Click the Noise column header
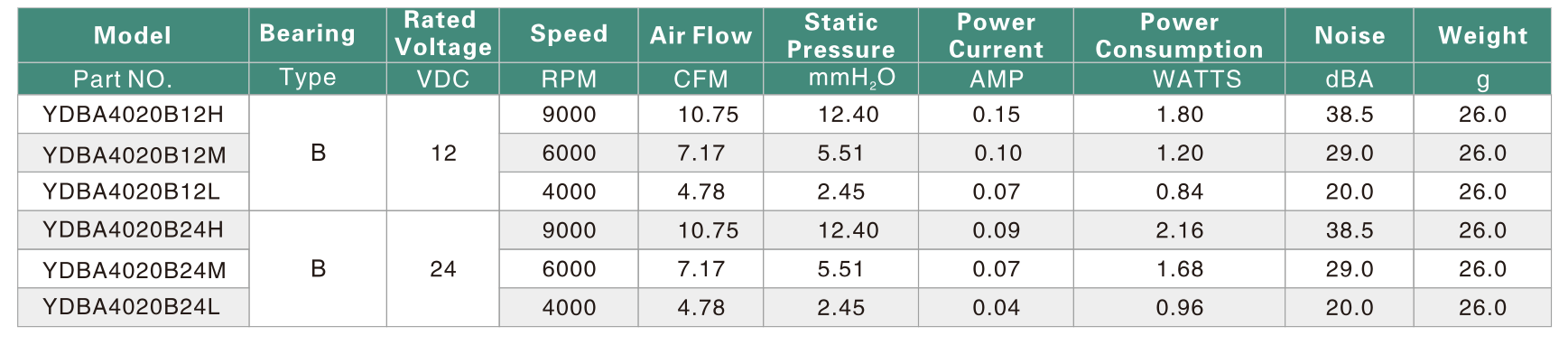 point(1350,35)
